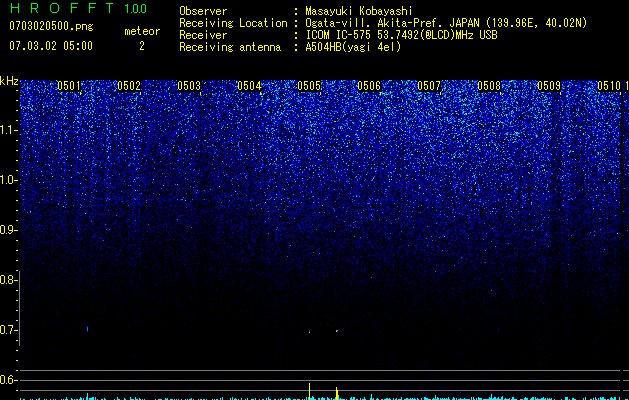This screenshot has height=400, width=629.
Task: Click the Receiver label
Action: click(203, 35)
